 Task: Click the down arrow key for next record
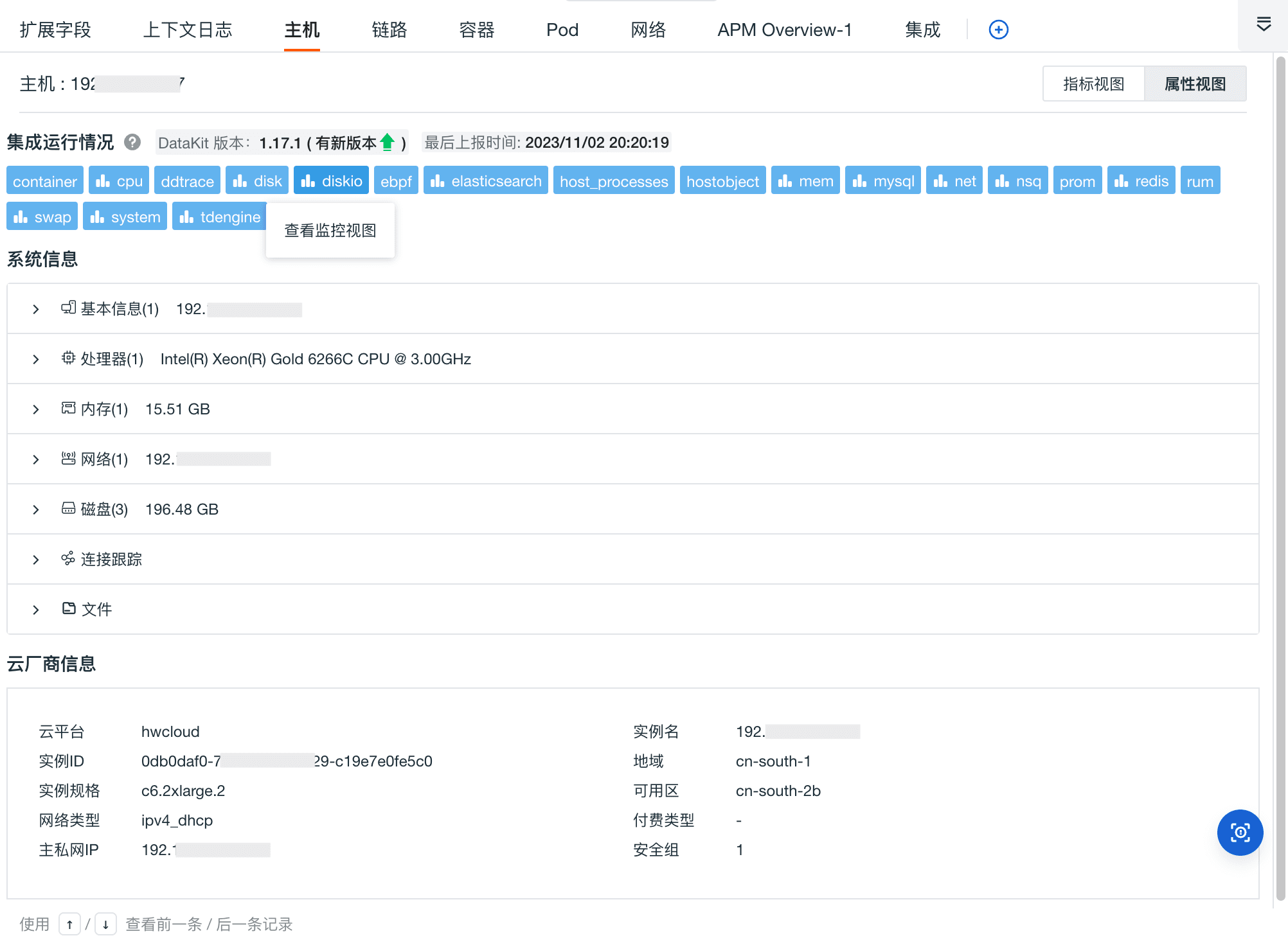click(x=105, y=925)
